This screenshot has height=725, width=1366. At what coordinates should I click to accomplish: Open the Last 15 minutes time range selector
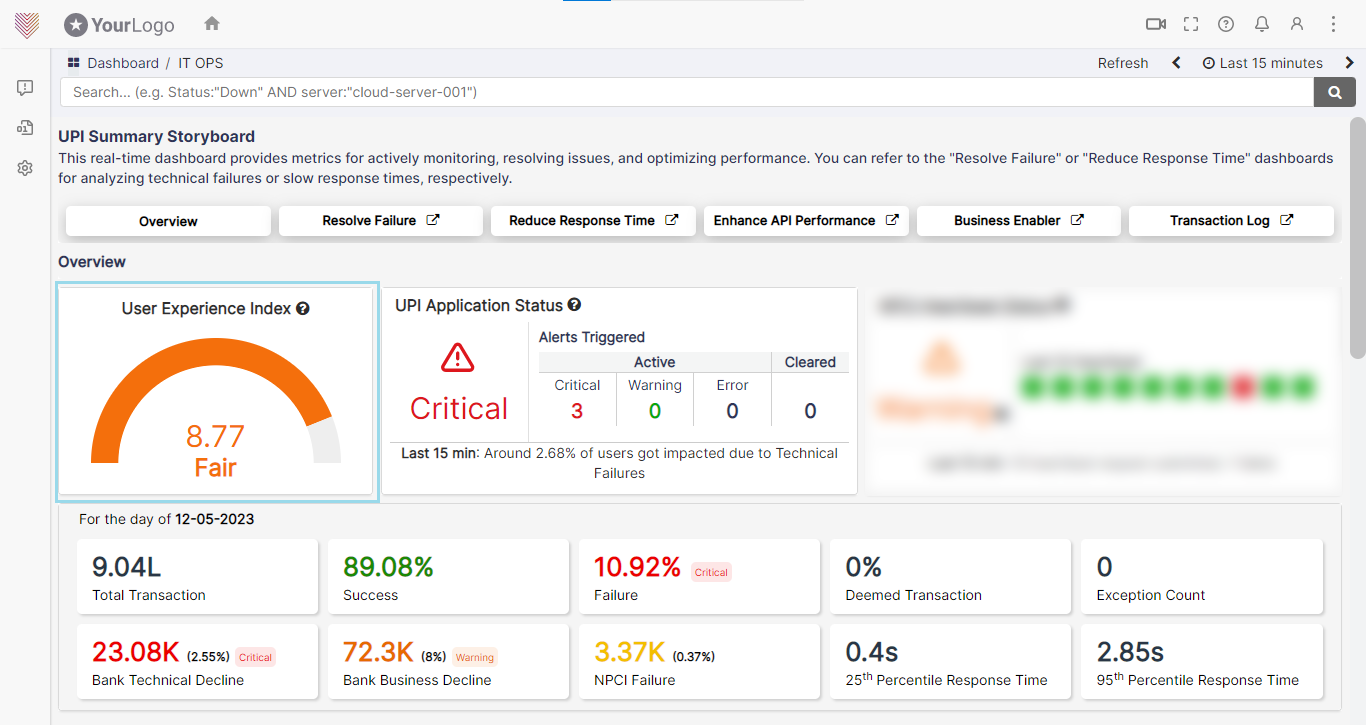[x=1262, y=63]
